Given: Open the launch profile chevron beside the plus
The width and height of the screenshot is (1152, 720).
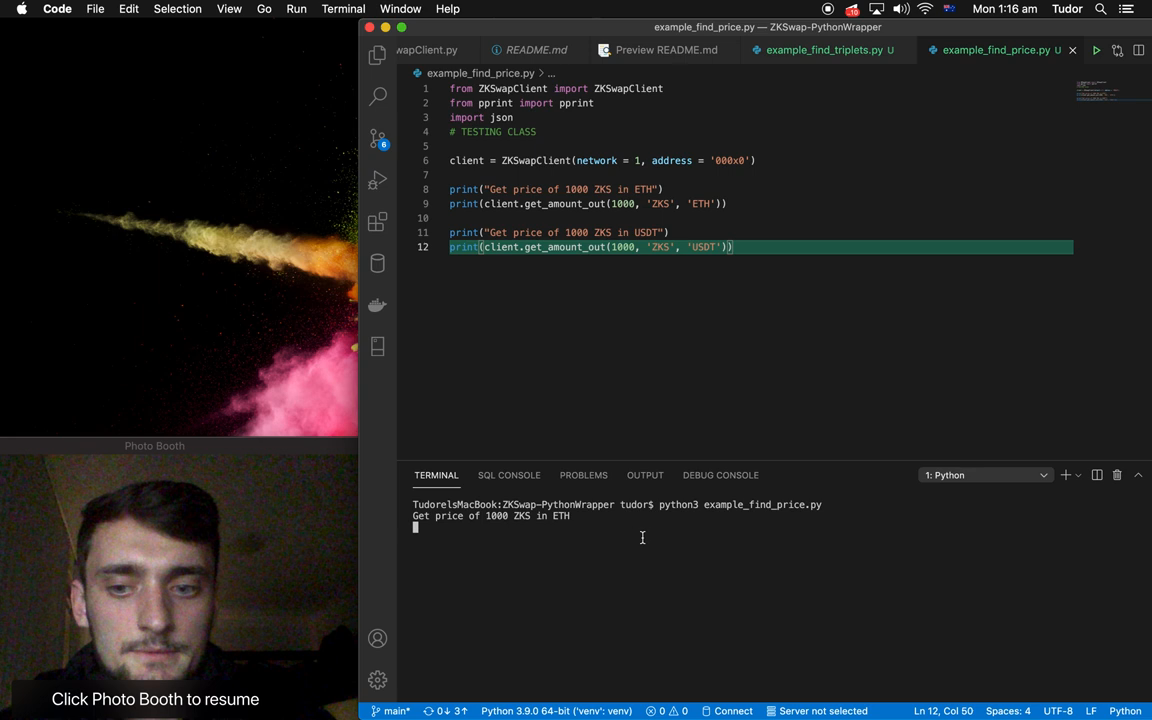Looking at the screenshot, I should [x=1078, y=475].
